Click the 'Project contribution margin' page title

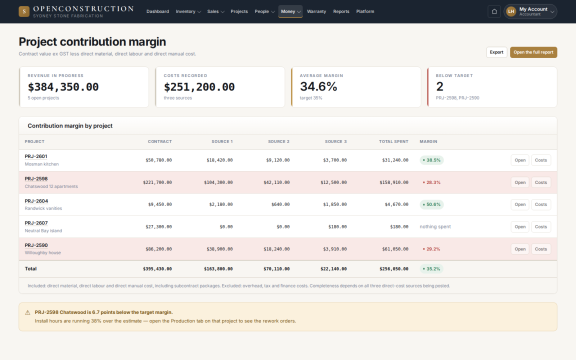click(92, 42)
